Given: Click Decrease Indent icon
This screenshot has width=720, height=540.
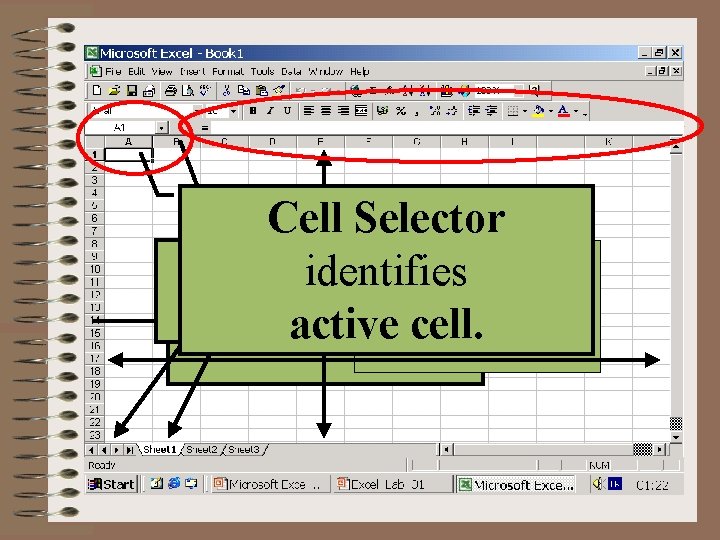Looking at the screenshot, I should click(x=473, y=111).
